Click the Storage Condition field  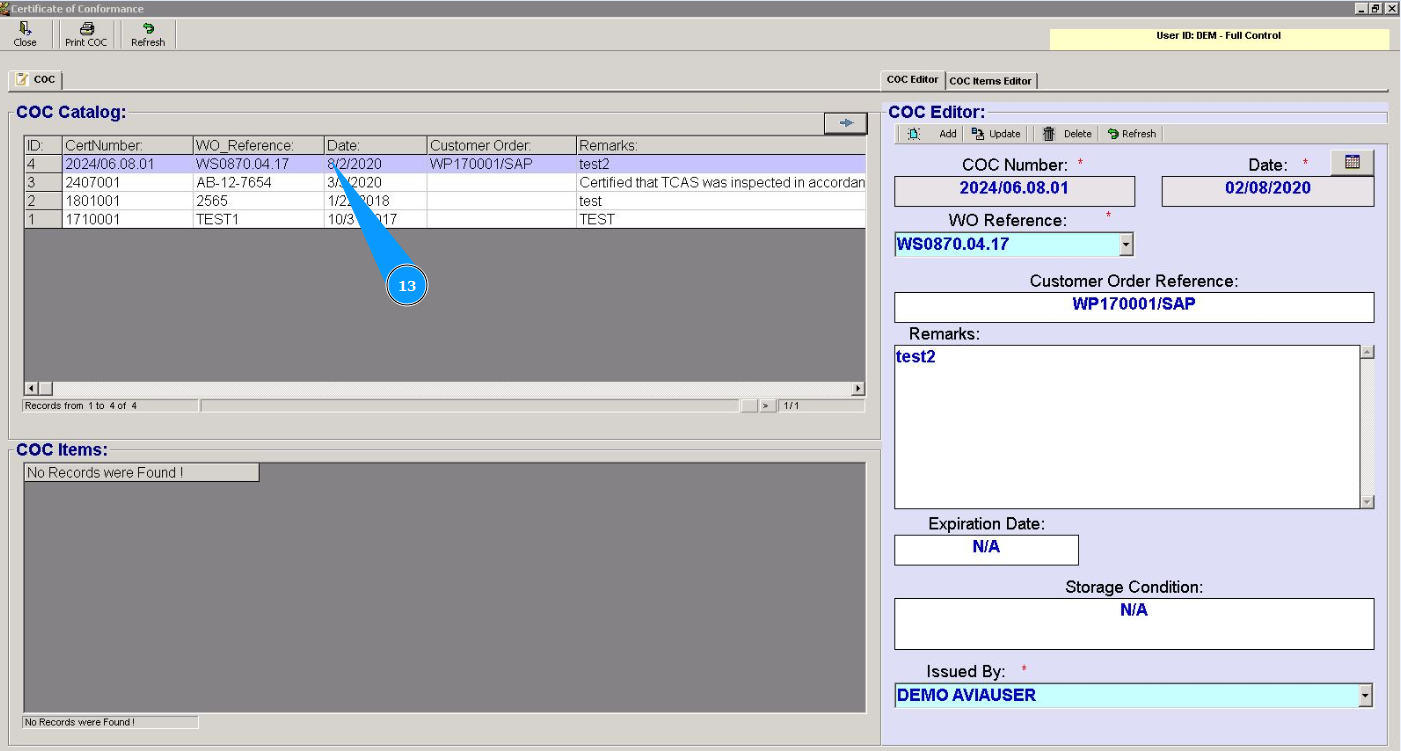[x=1134, y=624]
